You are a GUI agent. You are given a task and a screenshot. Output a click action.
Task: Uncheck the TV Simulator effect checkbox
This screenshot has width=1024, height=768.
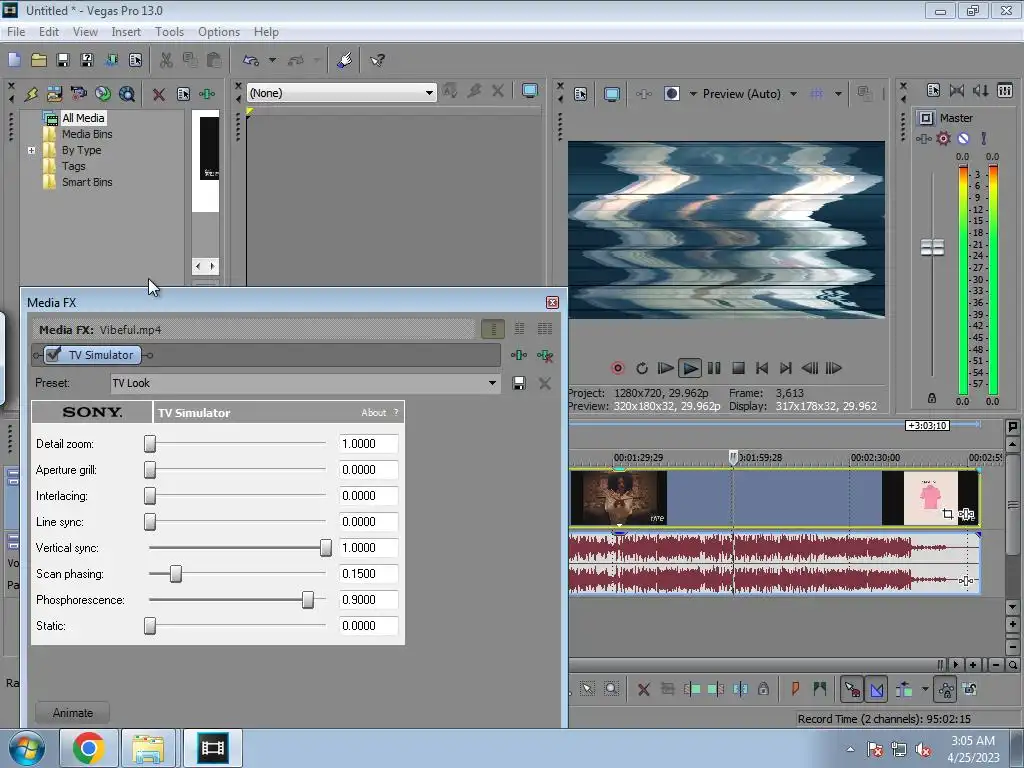(x=54, y=355)
